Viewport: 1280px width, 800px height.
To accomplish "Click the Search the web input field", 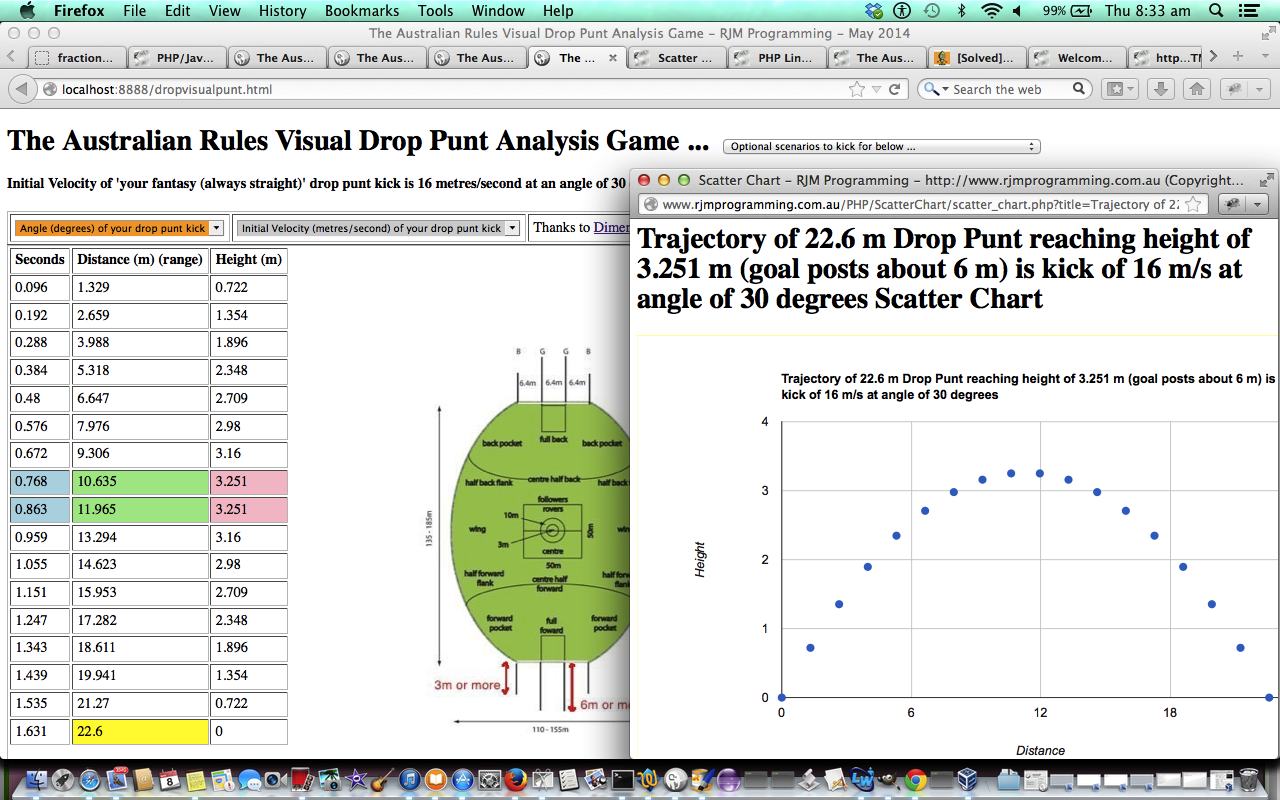I will point(1008,89).
